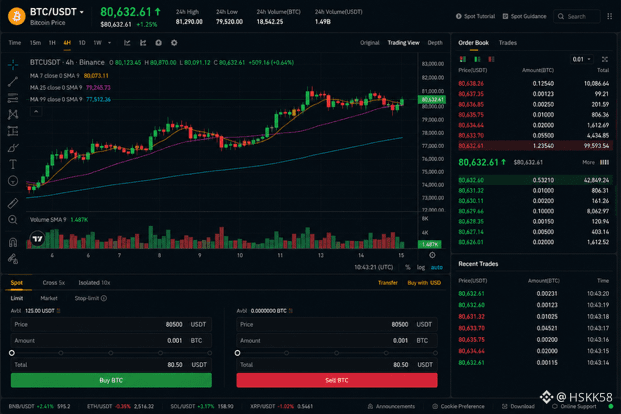The image size is (621, 414).
Task: Open Online Support in footer
Action: pyautogui.click(x=574, y=406)
